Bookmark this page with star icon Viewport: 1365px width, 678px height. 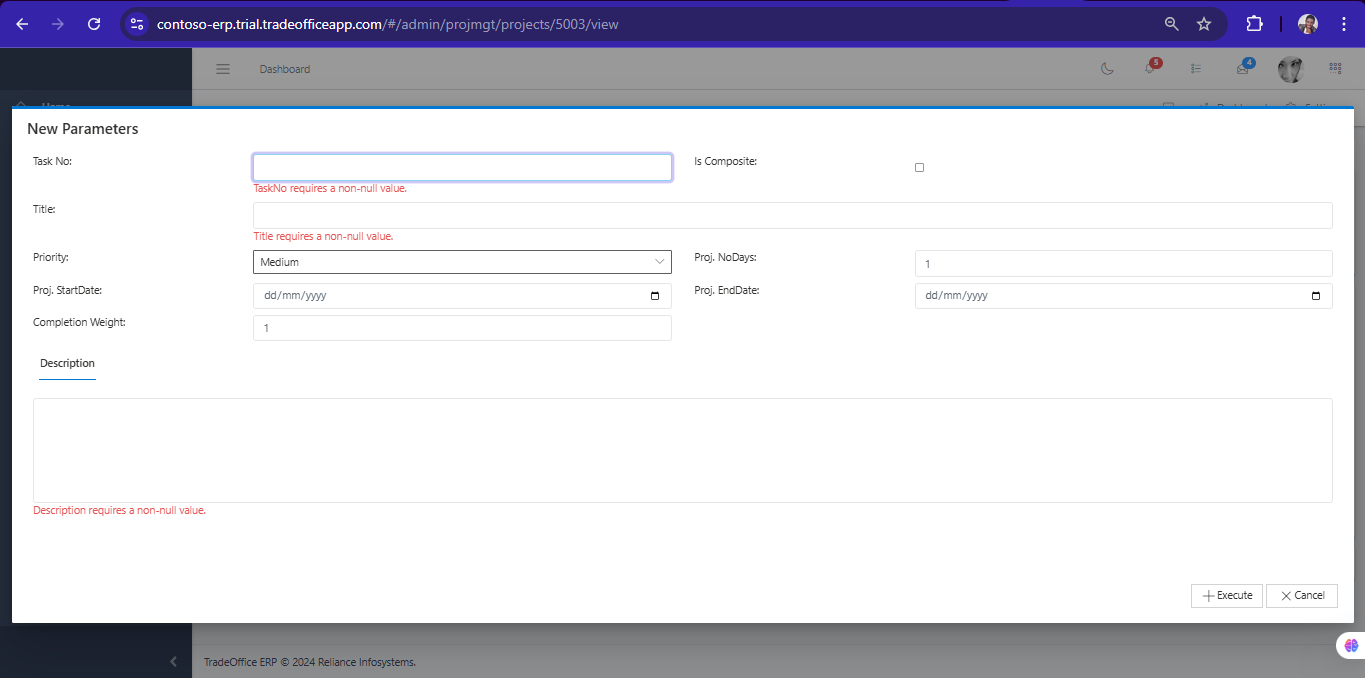pos(1204,24)
